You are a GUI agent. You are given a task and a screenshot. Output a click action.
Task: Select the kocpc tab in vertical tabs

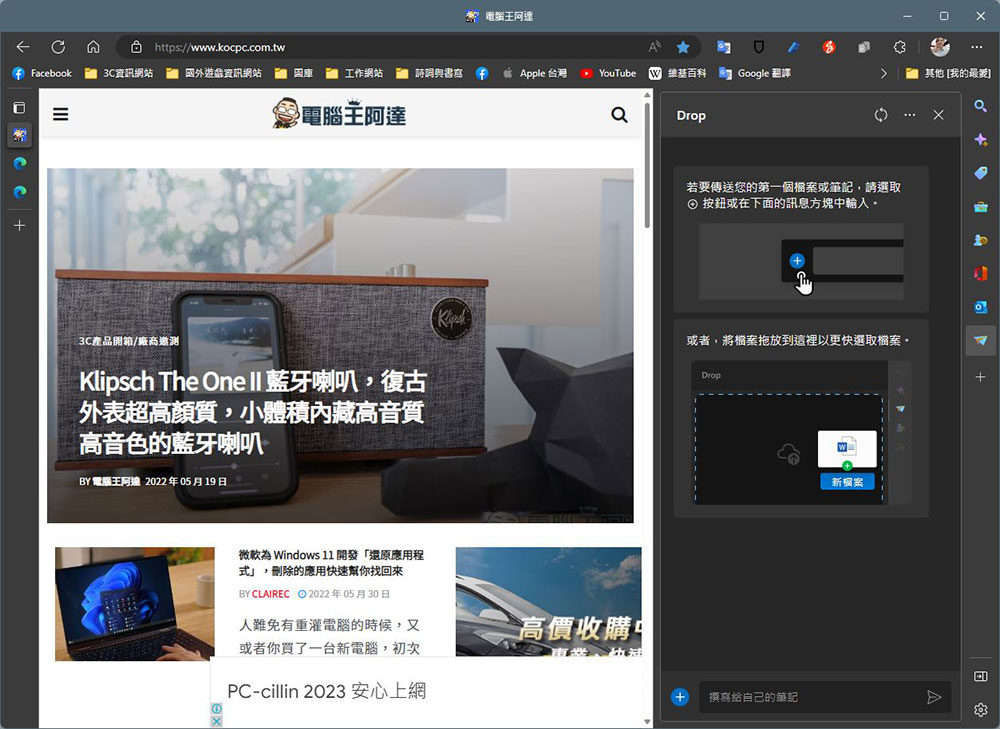click(19, 134)
